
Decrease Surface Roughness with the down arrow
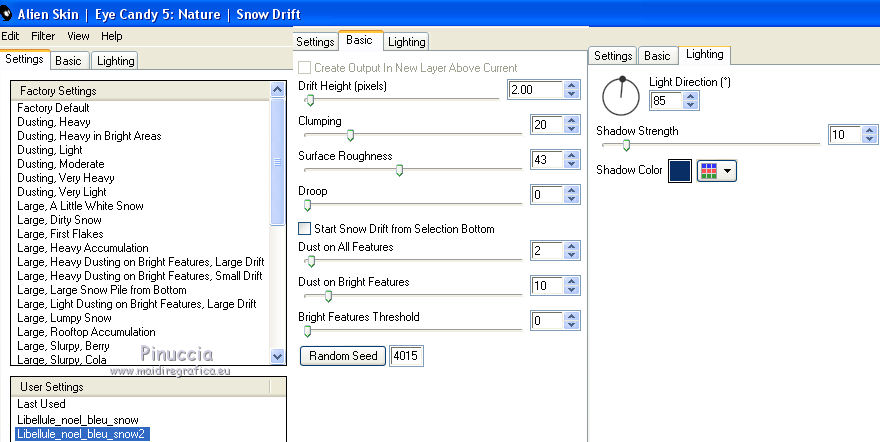point(571,163)
